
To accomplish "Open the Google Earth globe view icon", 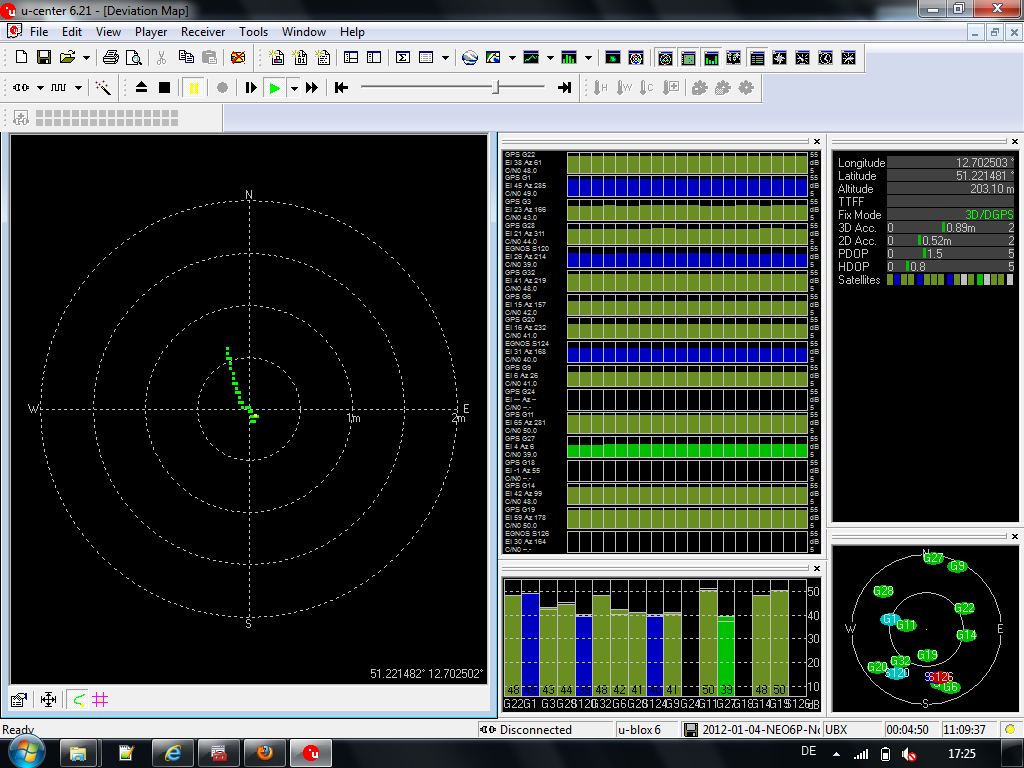I will click(470, 58).
